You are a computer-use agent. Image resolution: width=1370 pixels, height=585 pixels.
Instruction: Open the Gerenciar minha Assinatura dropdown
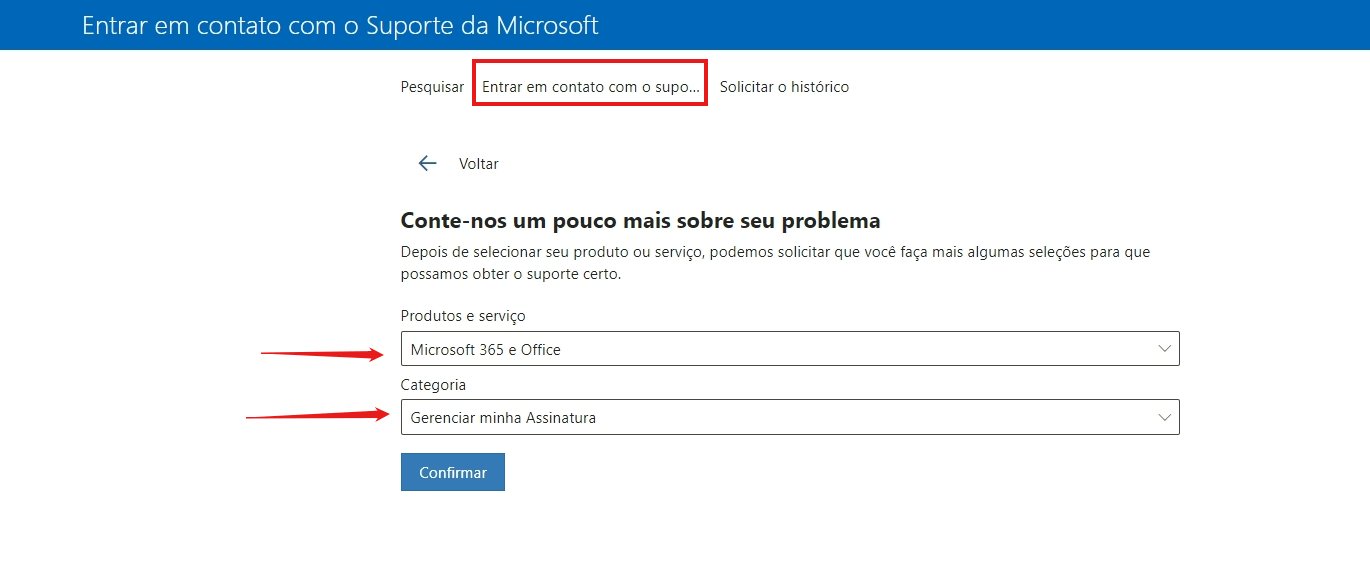pyautogui.click(x=790, y=418)
